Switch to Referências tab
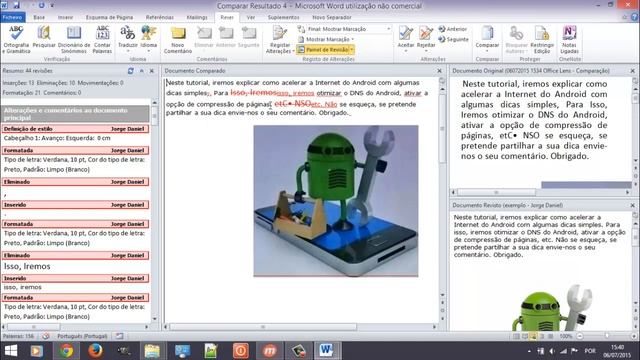This screenshot has height=360, width=640. coord(160,17)
